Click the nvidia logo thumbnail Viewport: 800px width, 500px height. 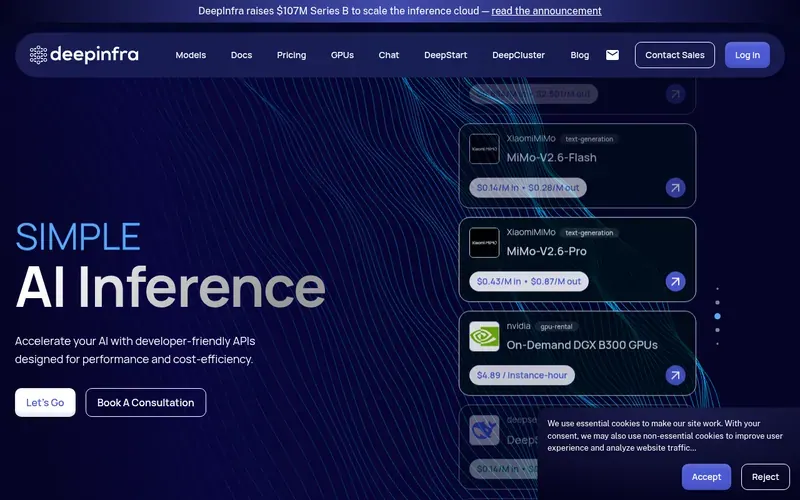tap(484, 336)
